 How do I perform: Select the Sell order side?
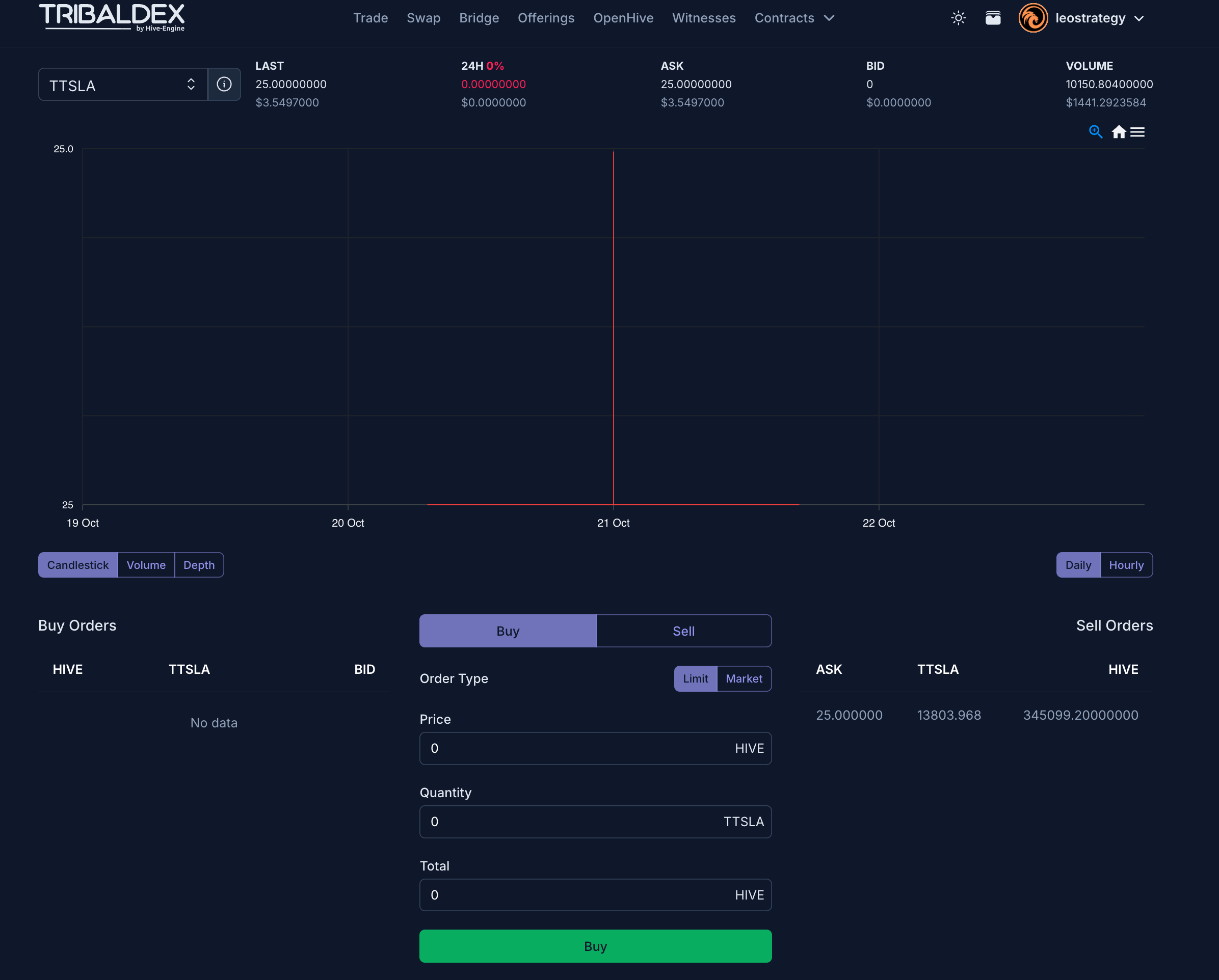(683, 631)
